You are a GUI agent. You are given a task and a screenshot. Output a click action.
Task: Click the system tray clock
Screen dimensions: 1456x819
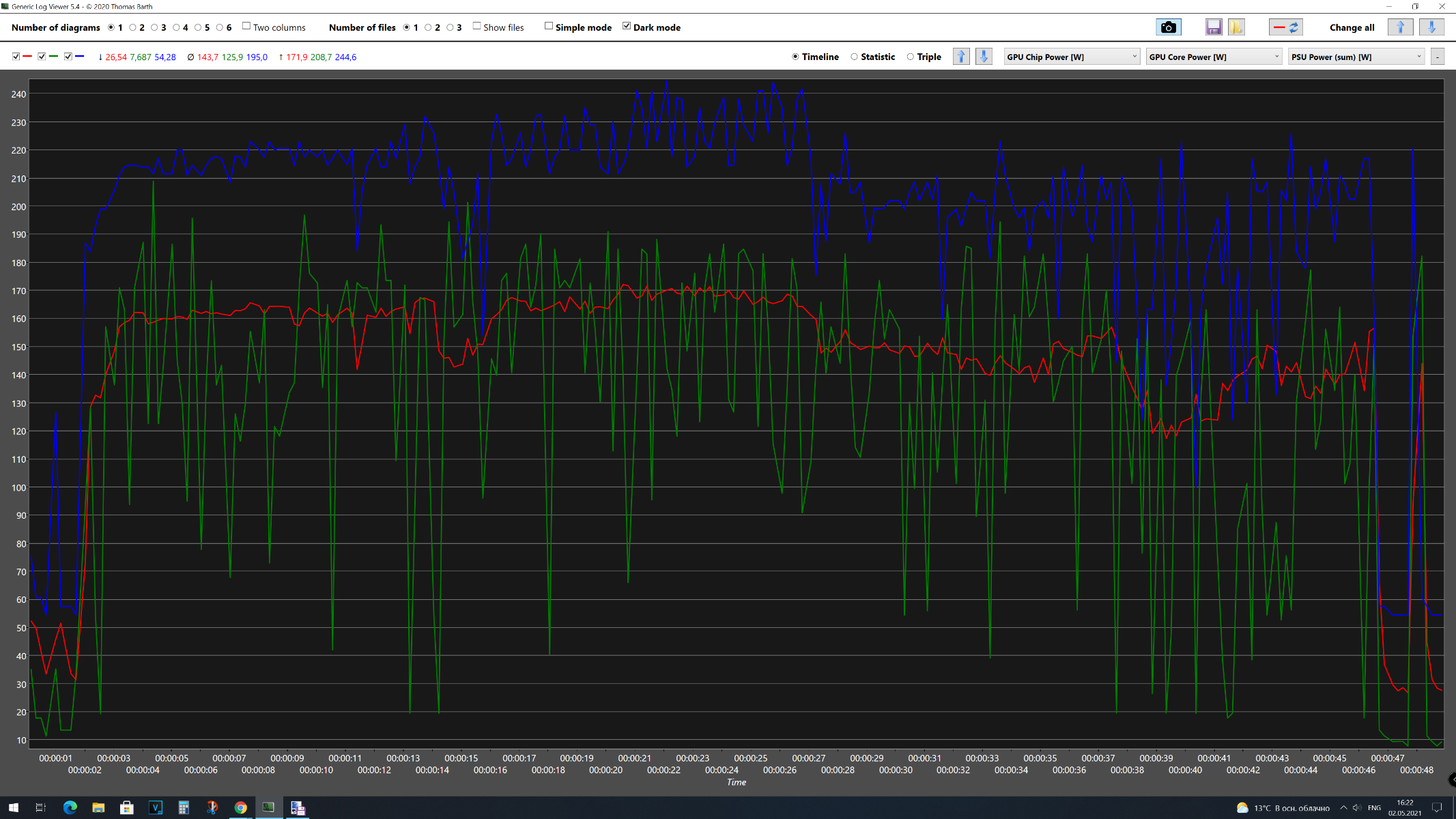pos(1405,807)
